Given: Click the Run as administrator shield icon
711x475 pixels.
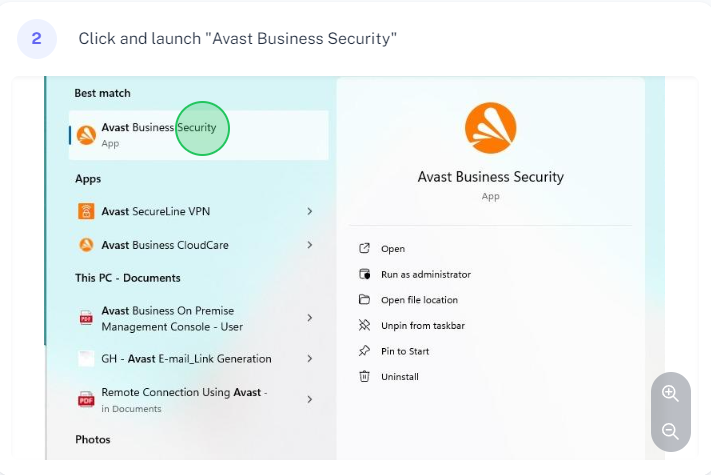Looking at the screenshot, I should click(365, 274).
